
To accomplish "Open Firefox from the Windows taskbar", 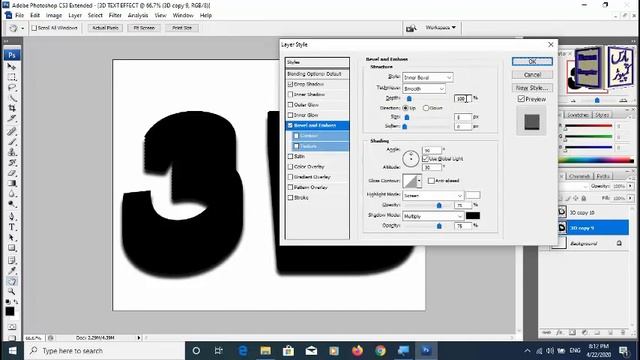I will pyautogui.click(x=358, y=351).
